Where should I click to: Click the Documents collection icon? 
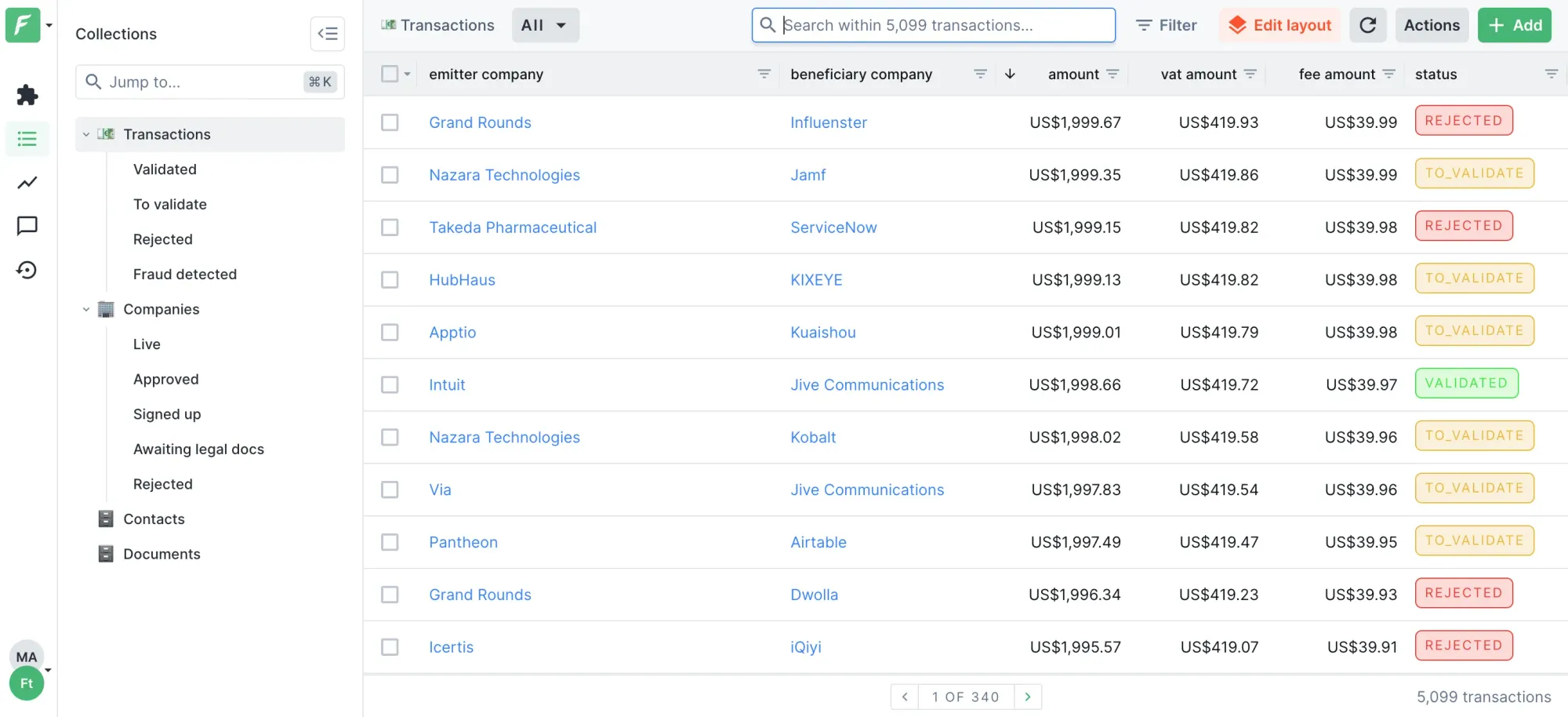tap(106, 554)
